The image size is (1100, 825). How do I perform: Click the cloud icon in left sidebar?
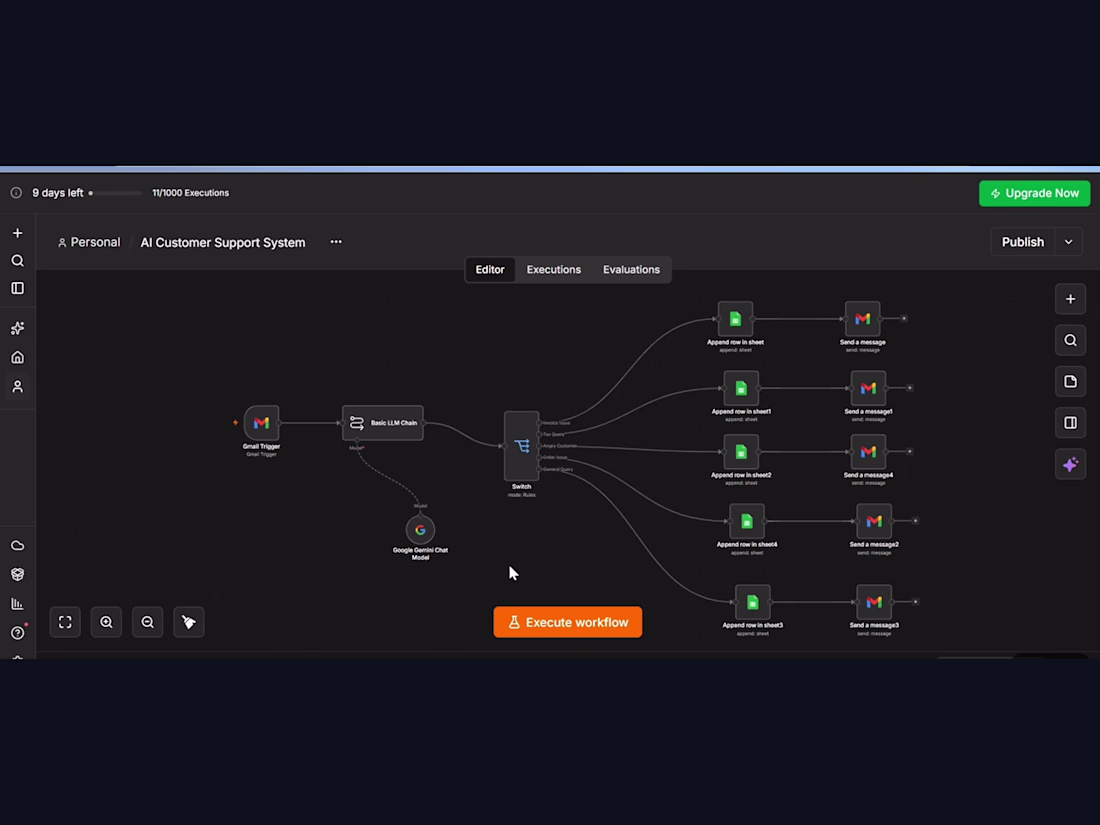[18, 546]
